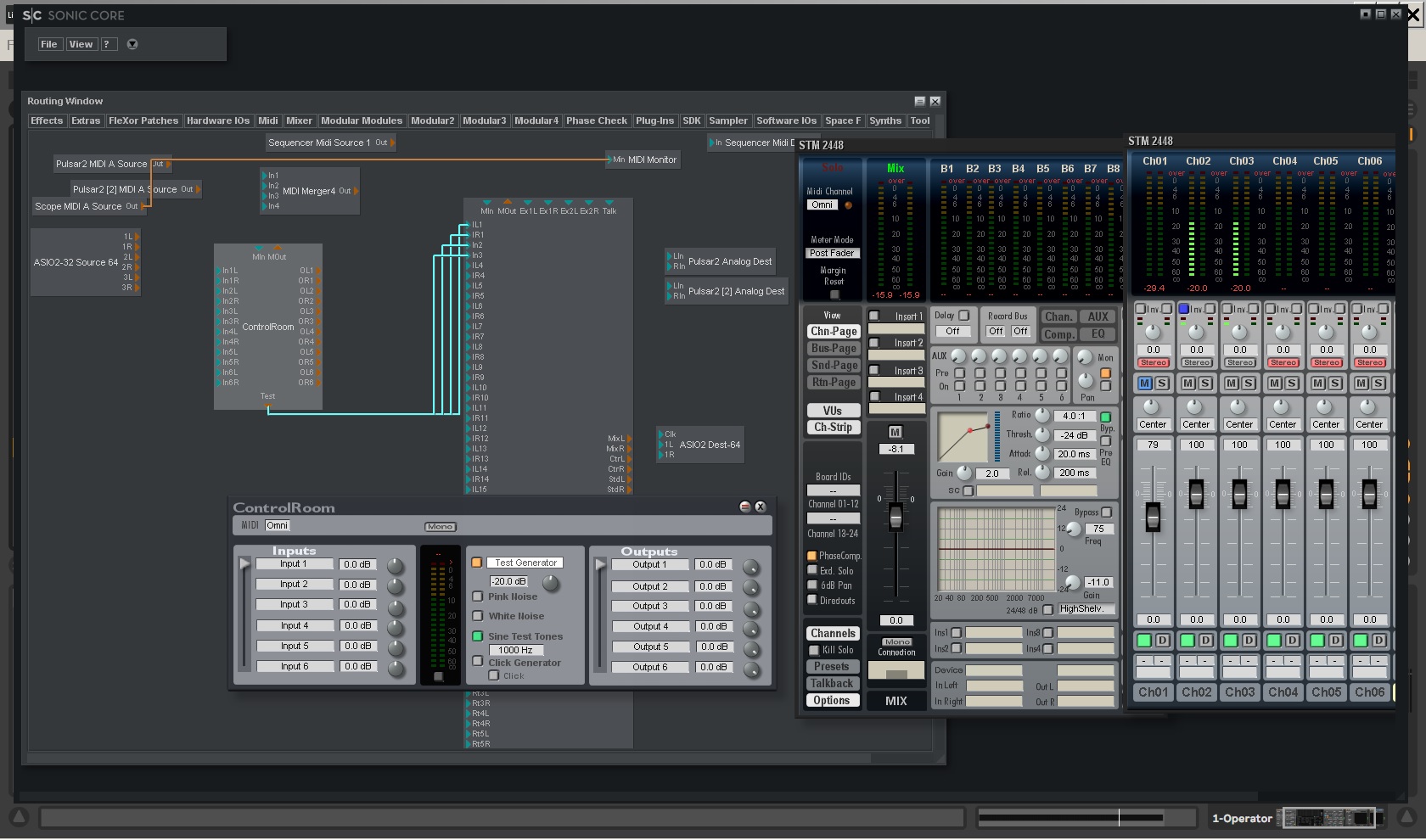Toggle the EQ Bypass checkbox
Screen dimensions: 1426x840
[1107, 512]
